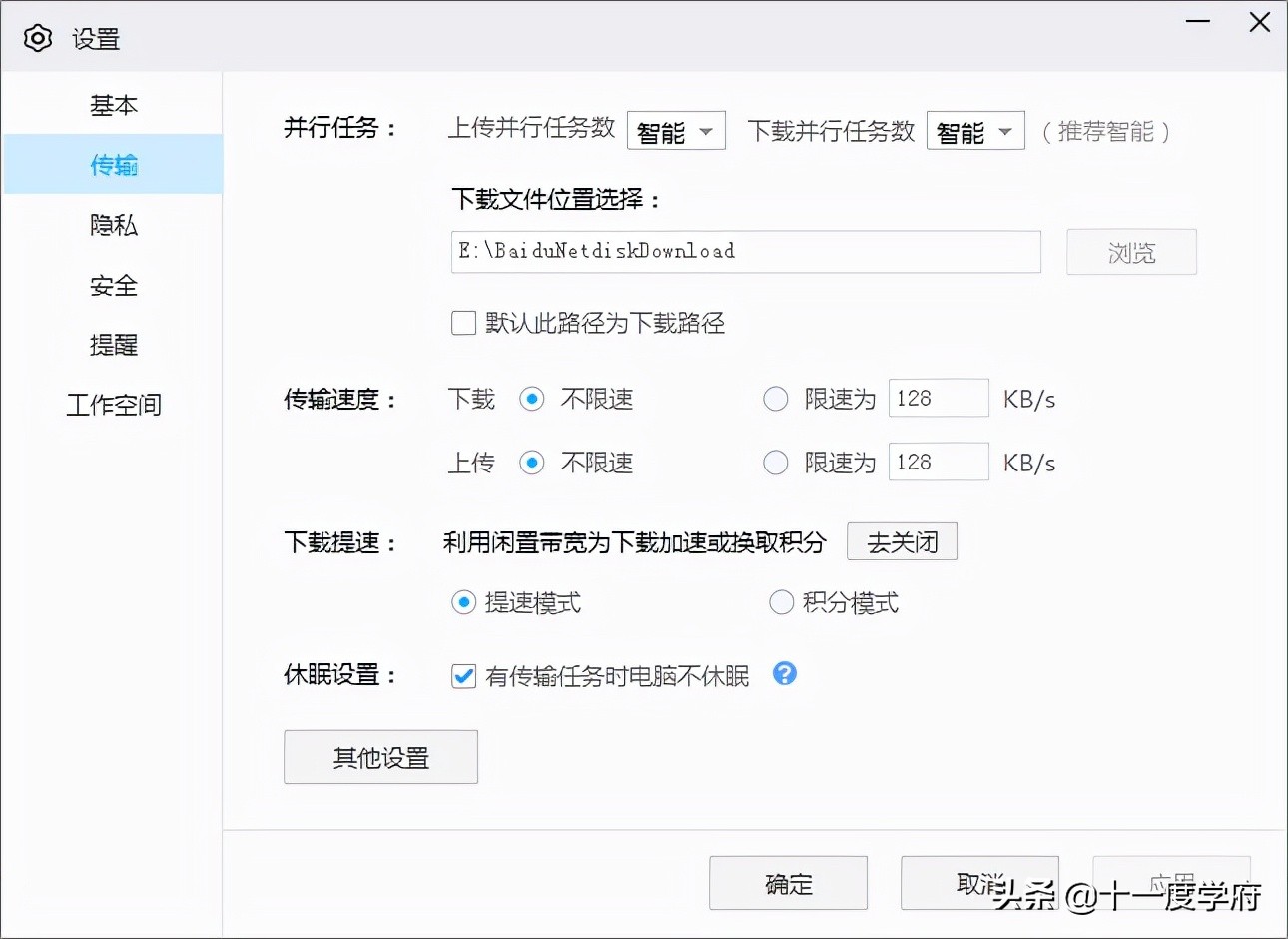Enable 默认此路径为下载路径 checkbox
Viewport: 1288px width, 939px height.
[x=462, y=322]
